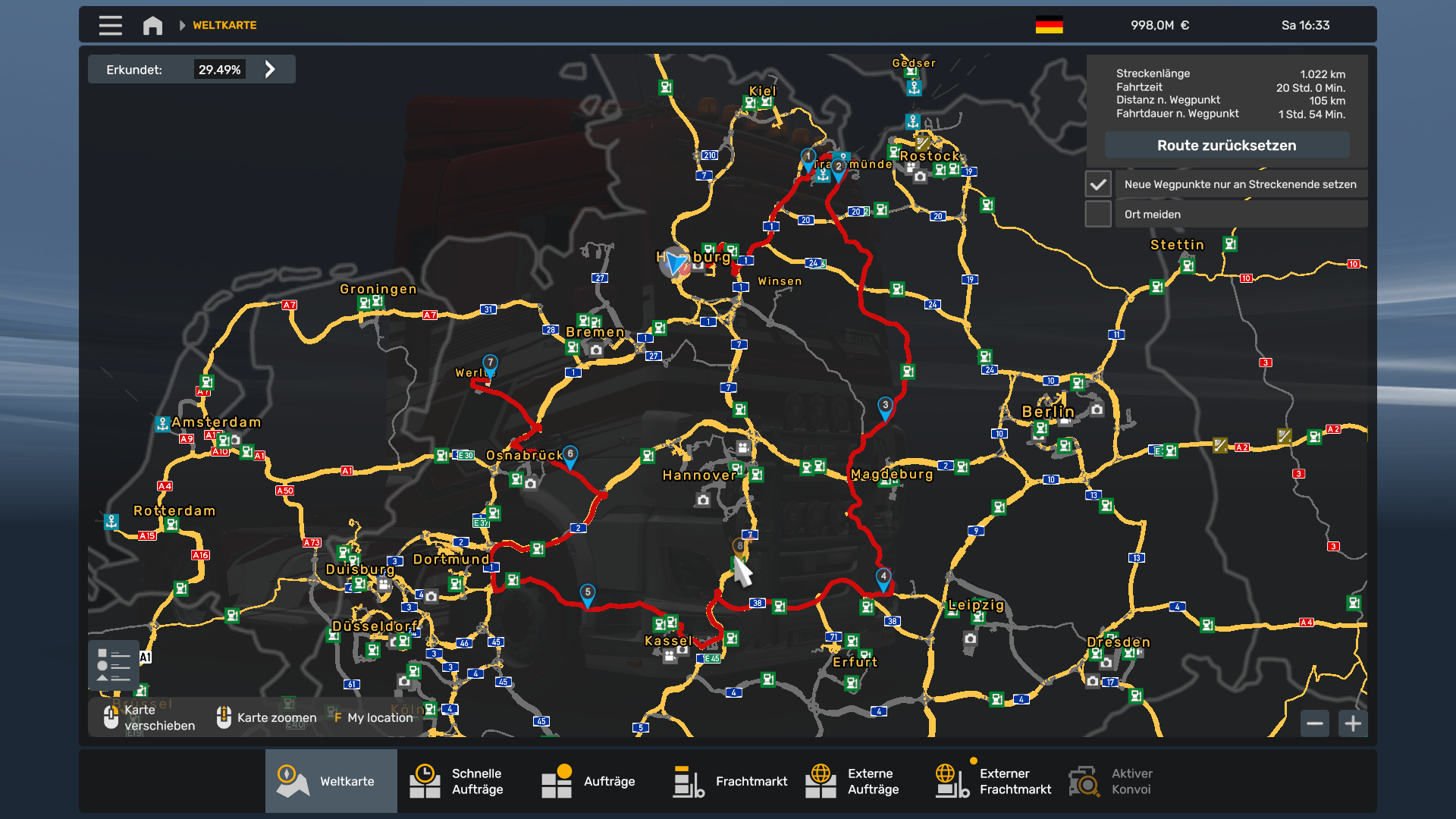Viewport: 1456px width, 819px height.
Task: Click waypoint 5 marker west of Kassel
Action: coord(588,594)
